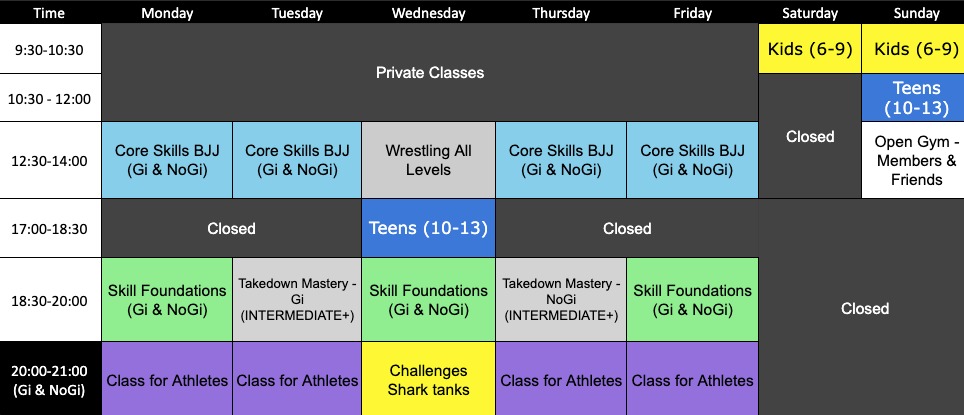The height and width of the screenshot is (415, 964).
Task: Click Tuesday's Takedown Mastery - Gi class
Action: (x=297, y=299)
